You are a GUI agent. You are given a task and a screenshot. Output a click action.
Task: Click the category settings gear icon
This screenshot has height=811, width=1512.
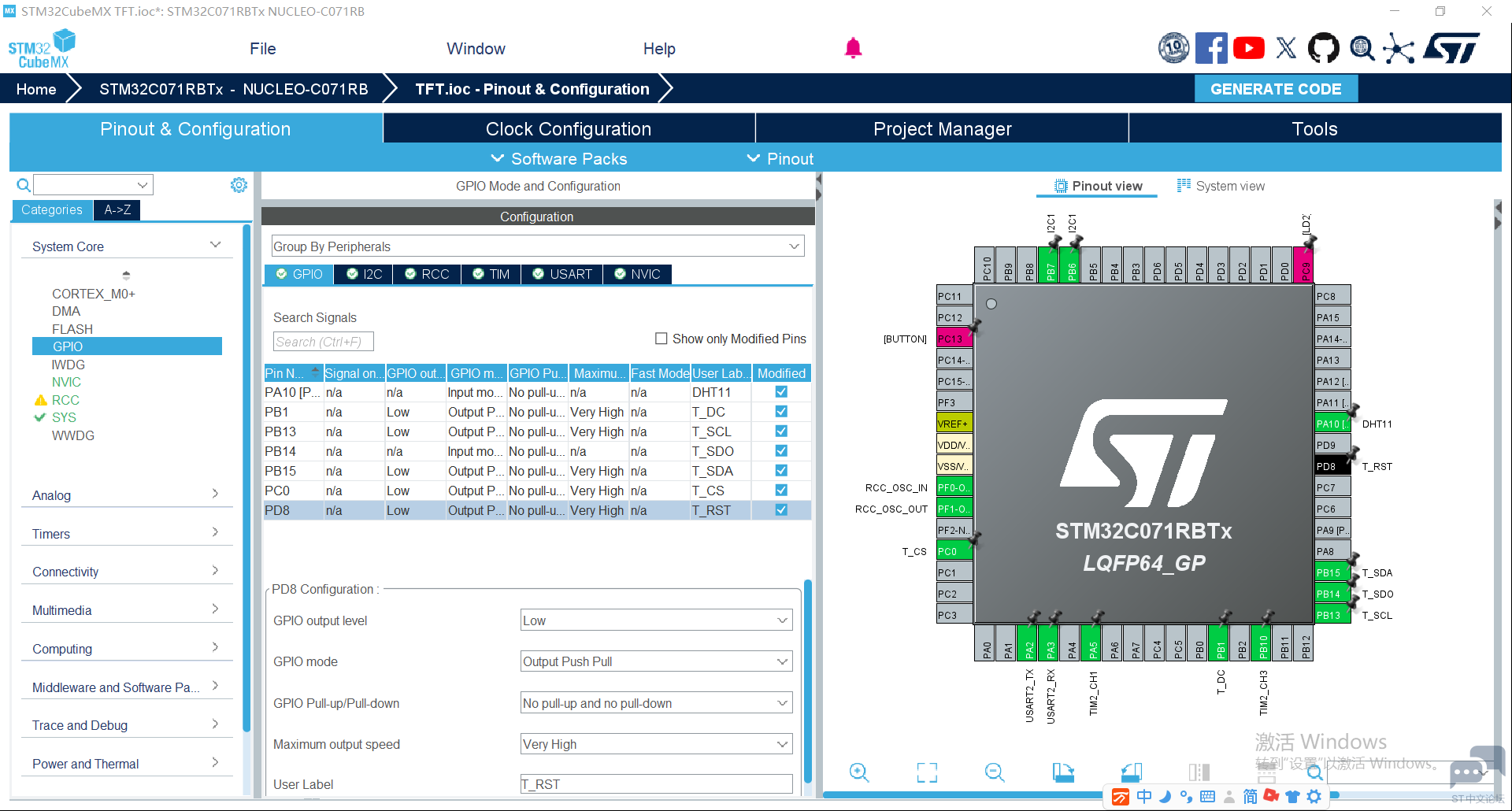click(x=239, y=185)
